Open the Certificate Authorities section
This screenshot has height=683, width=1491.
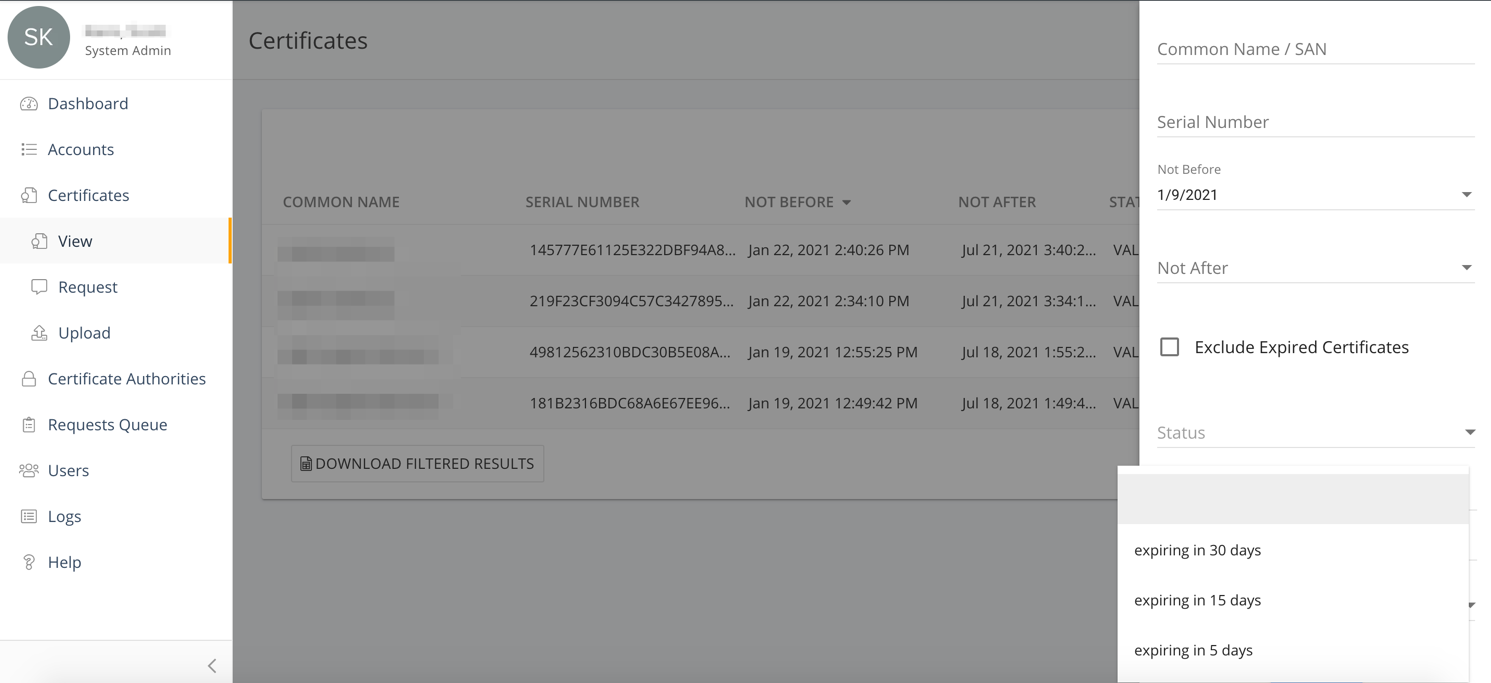click(127, 379)
